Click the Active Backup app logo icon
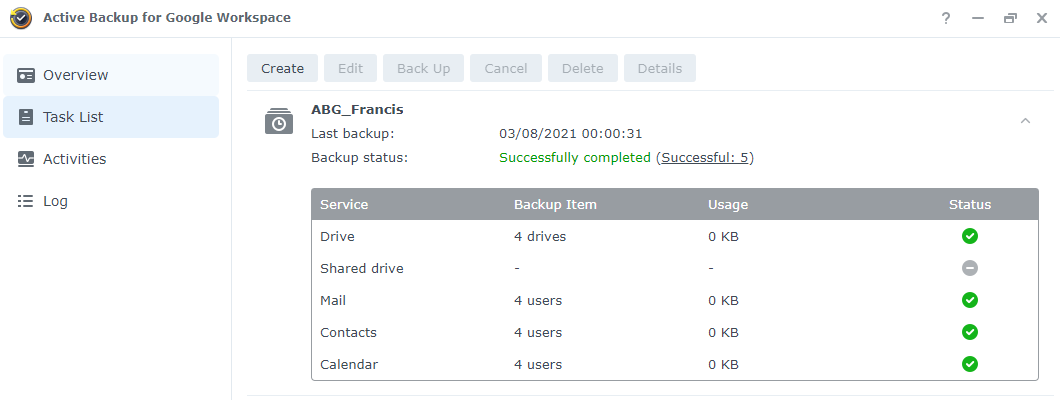Screen dimensions: 1060x400 point(20,19)
